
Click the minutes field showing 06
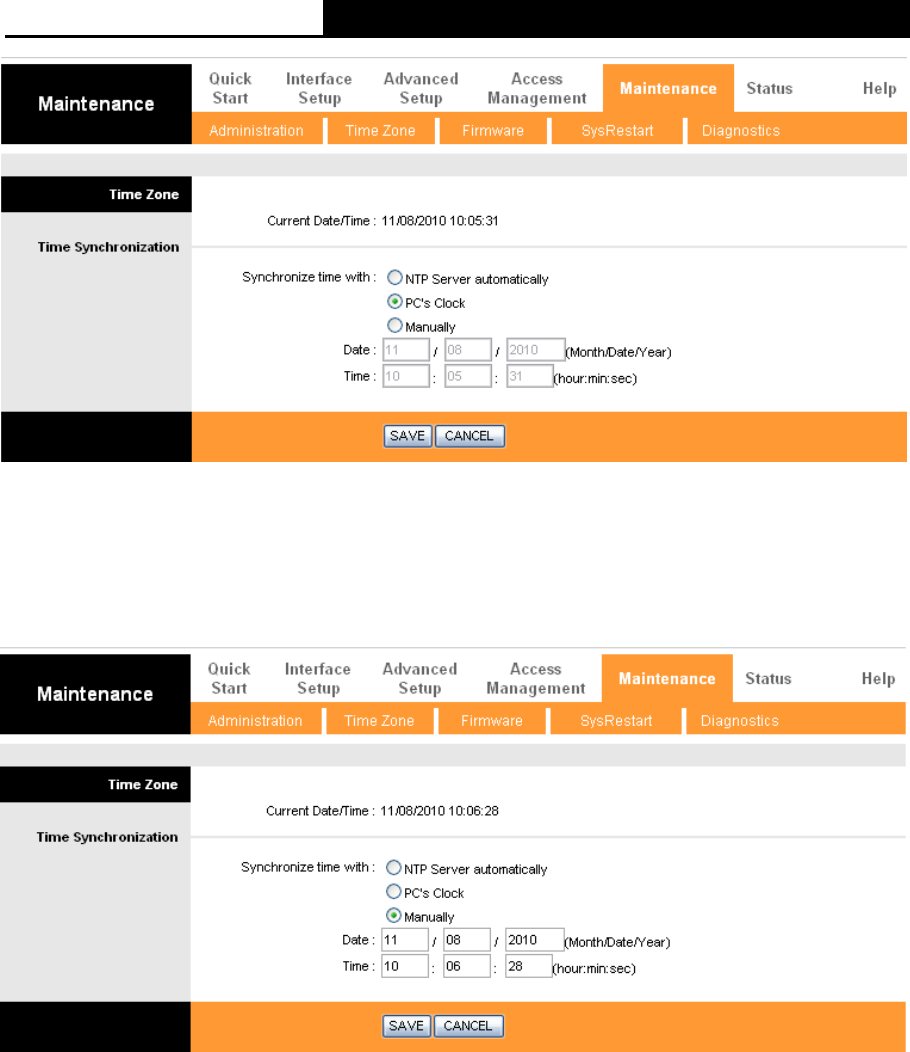pos(466,966)
